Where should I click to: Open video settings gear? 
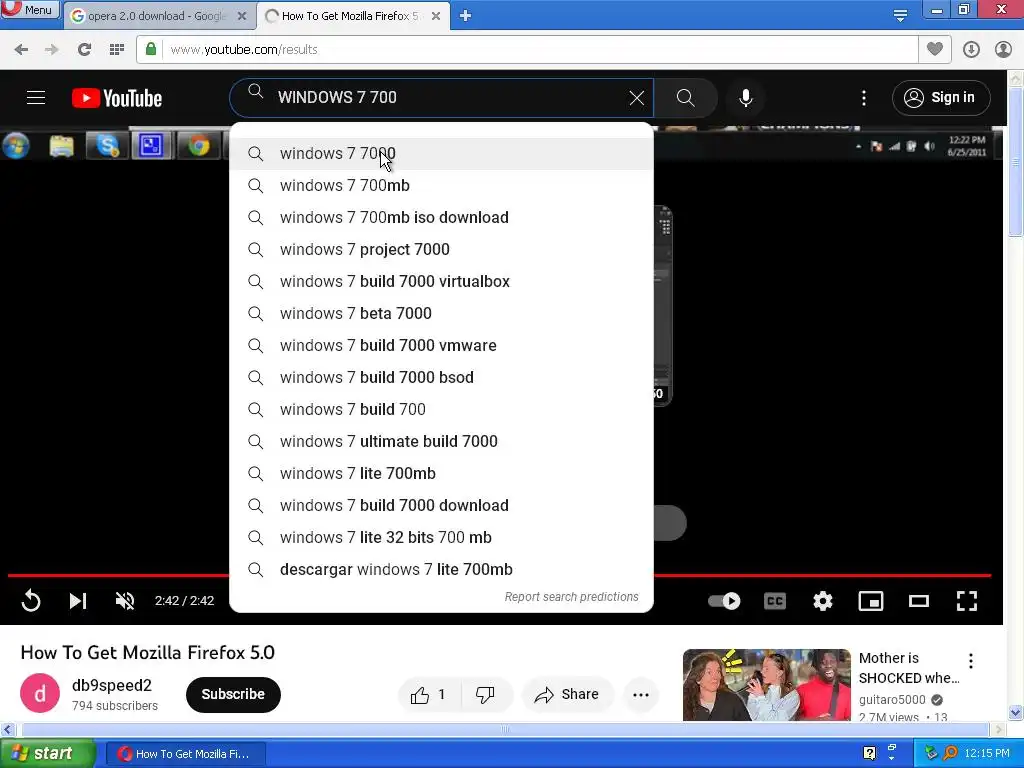coord(823,601)
